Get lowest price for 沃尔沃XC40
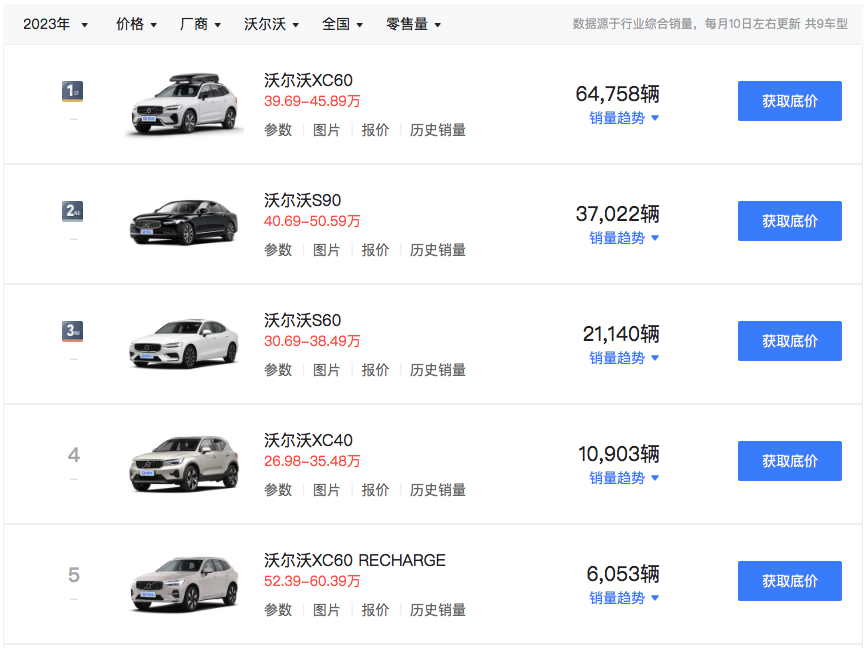Viewport: 866px width, 648px height. (789, 461)
